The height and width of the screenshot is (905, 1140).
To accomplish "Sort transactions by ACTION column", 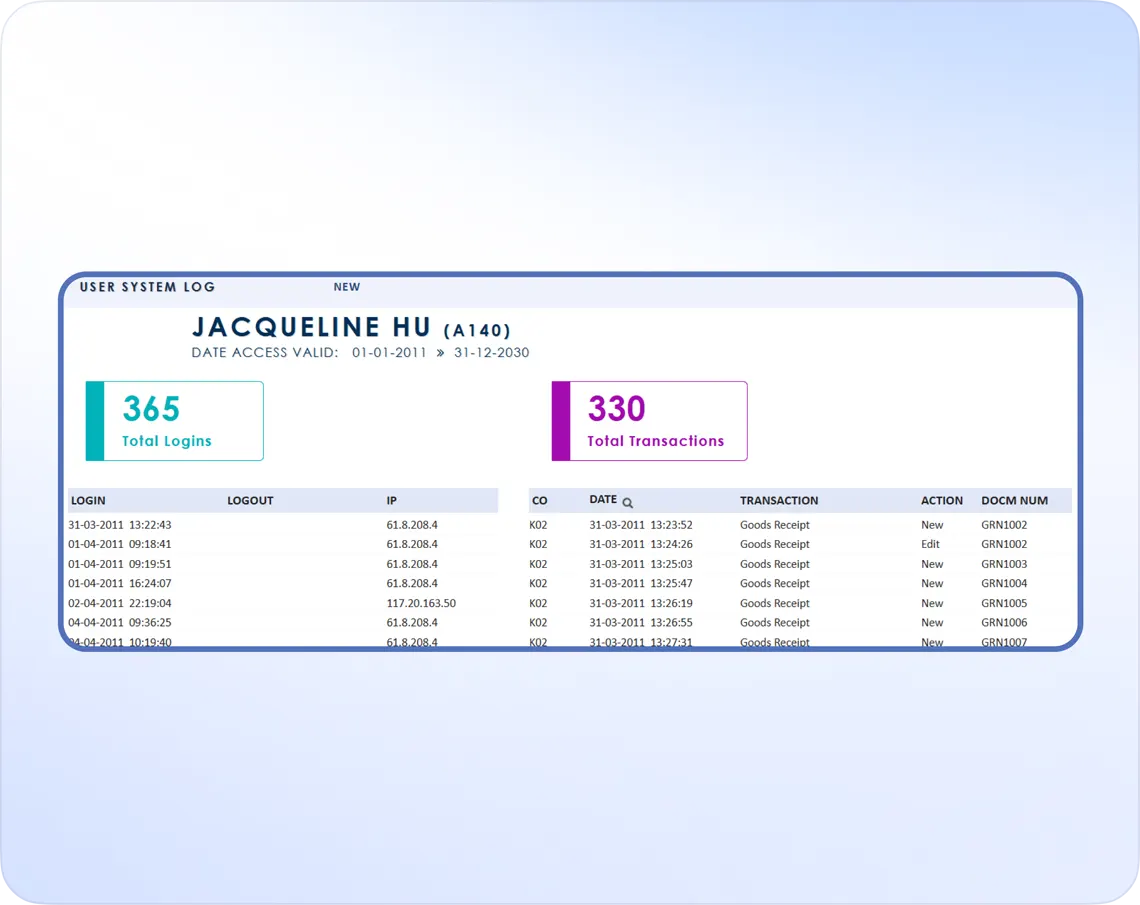I will [x=941, y=500].
